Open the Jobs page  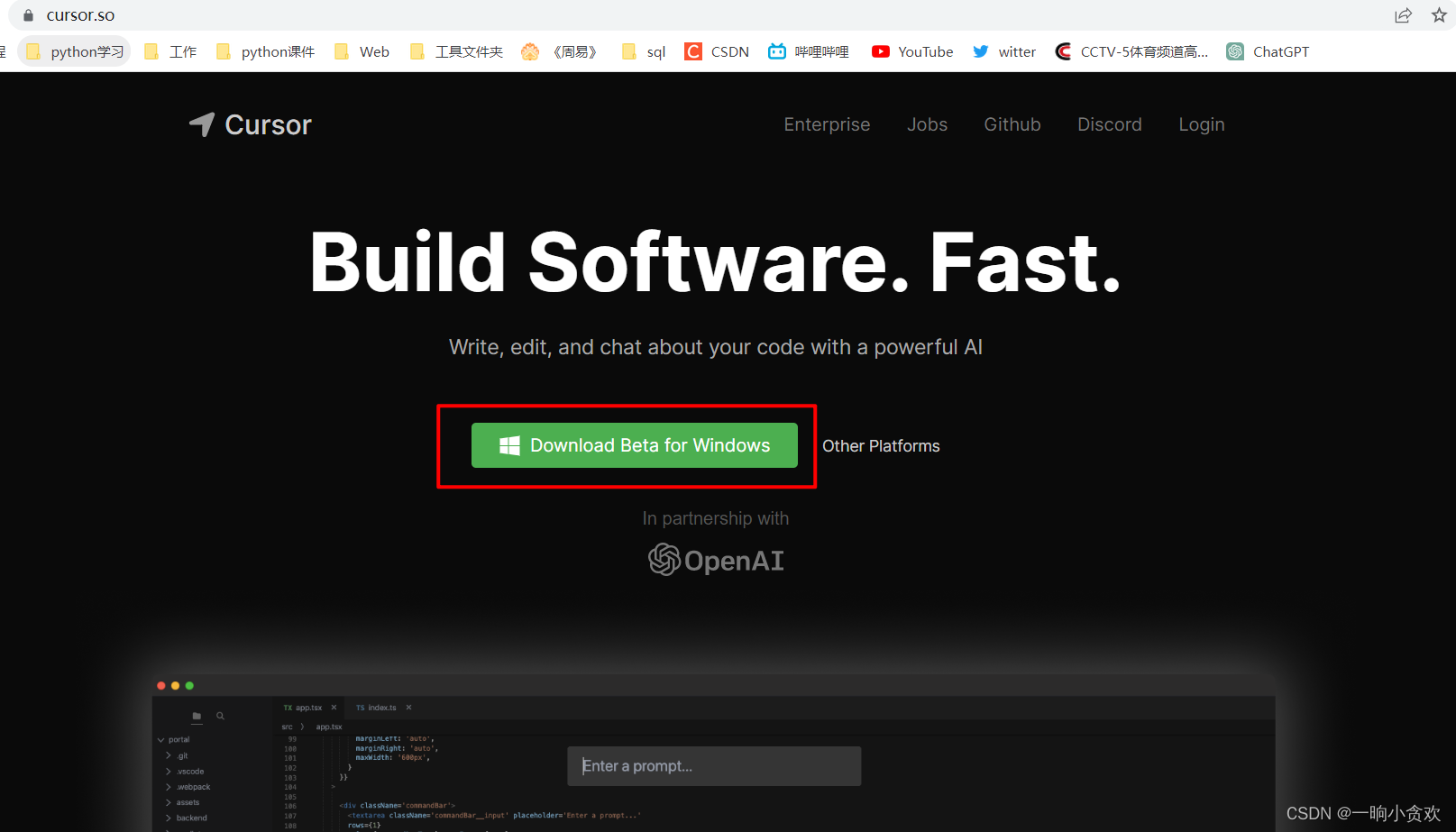(927, 124)
